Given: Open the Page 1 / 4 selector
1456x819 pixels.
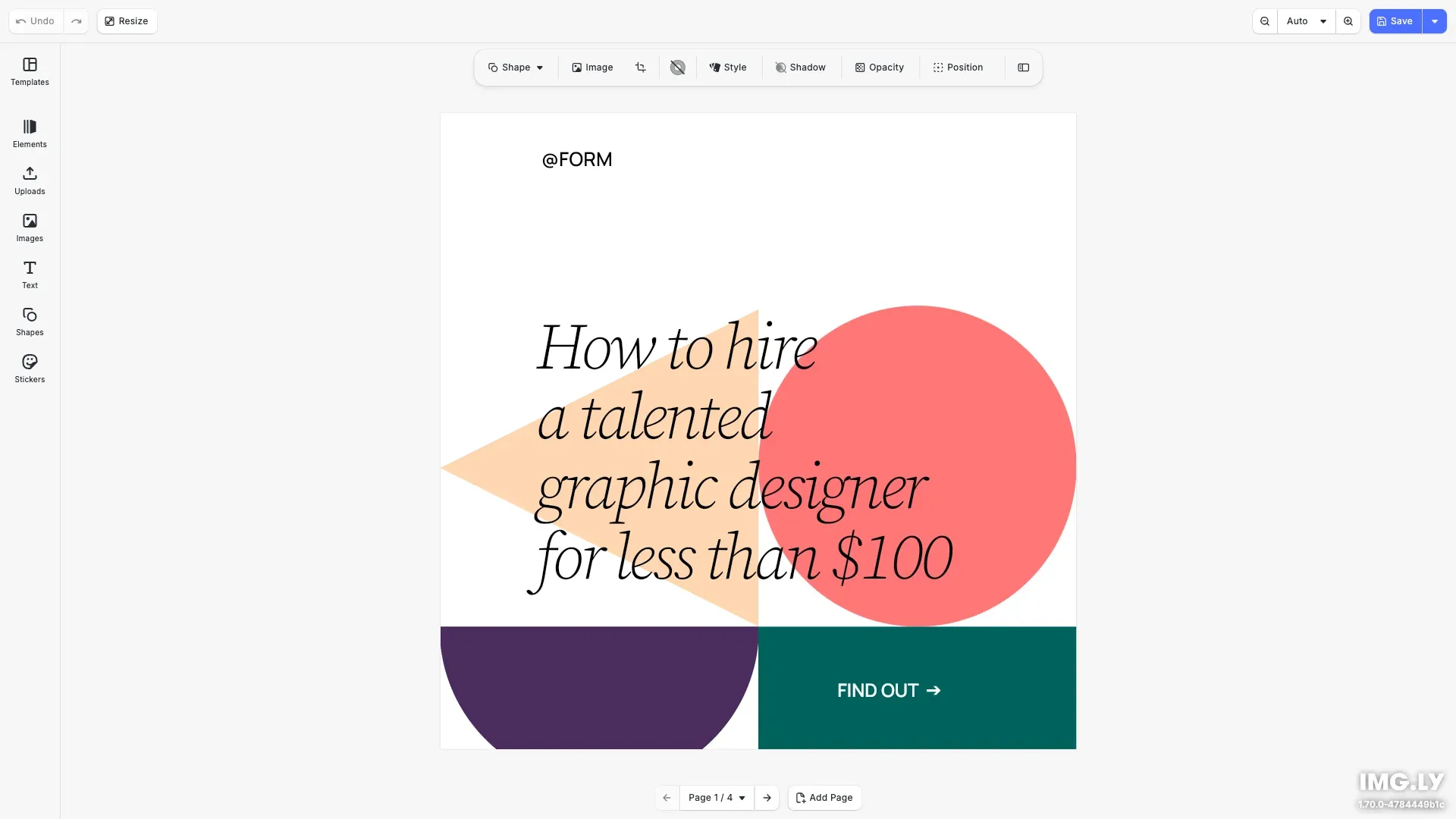Looking at the screenshot, I should click(x=716, y=797).
